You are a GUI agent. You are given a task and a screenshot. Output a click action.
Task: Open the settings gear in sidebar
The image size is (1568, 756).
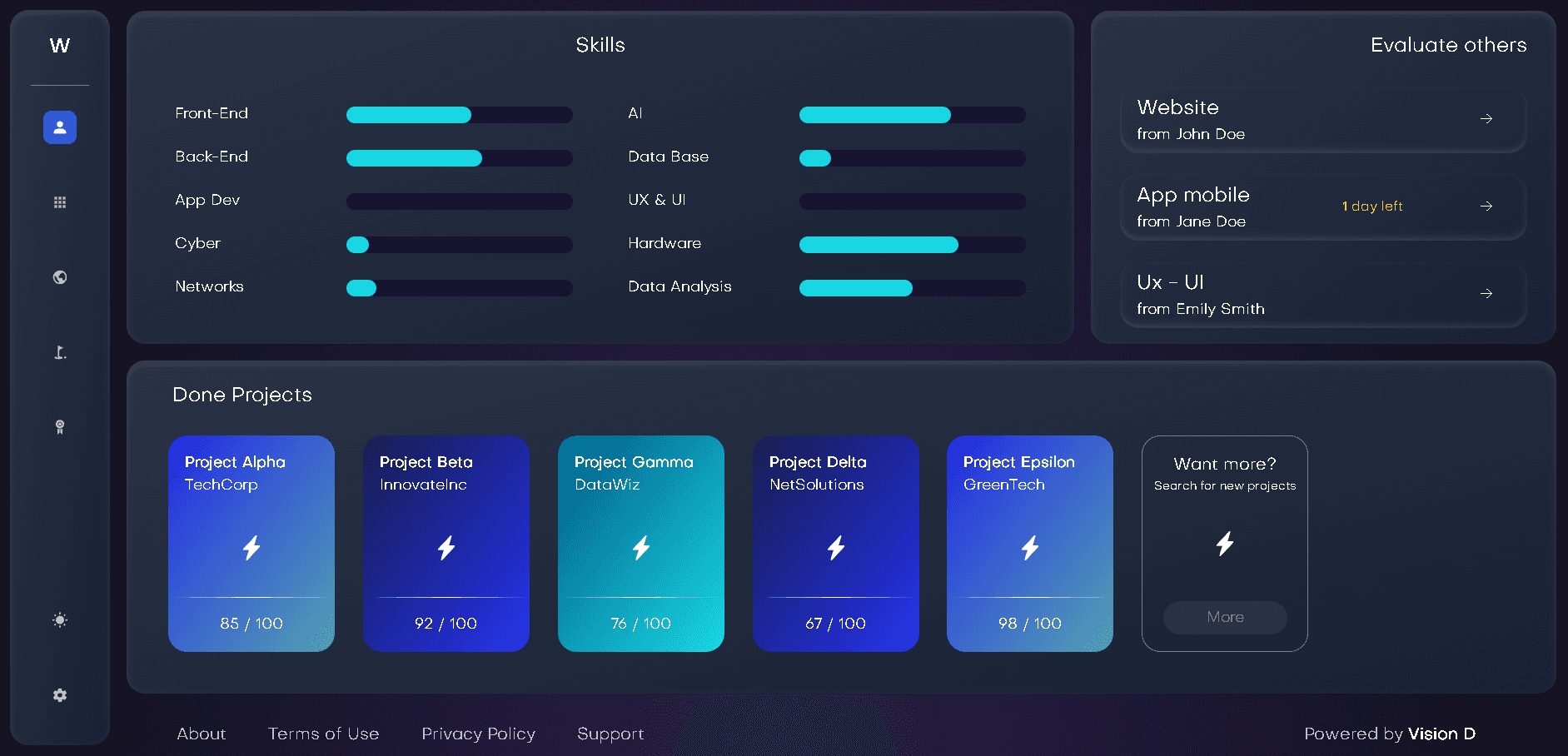60,695
